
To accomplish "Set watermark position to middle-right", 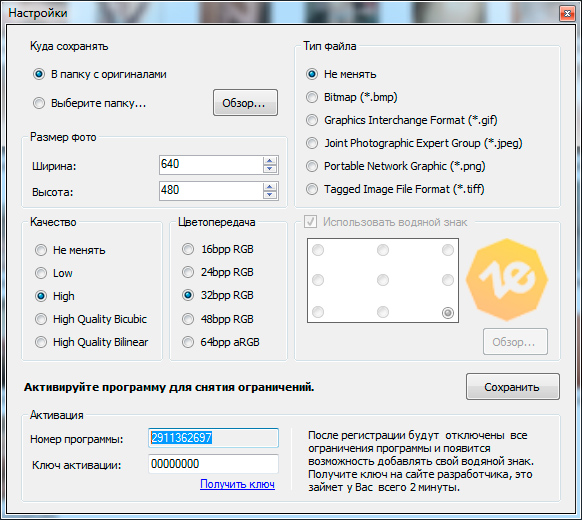I will (448, 280).
